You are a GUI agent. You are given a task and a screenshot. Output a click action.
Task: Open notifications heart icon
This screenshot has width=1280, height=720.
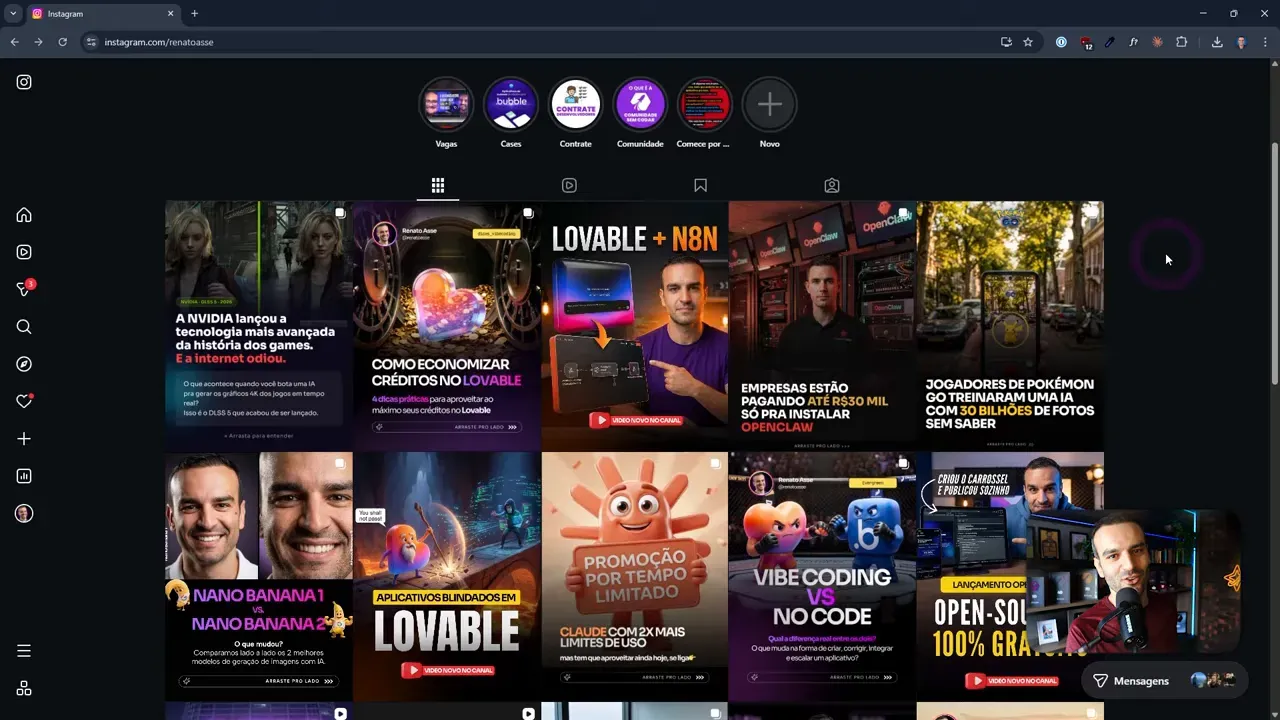(x=24, y=402)
